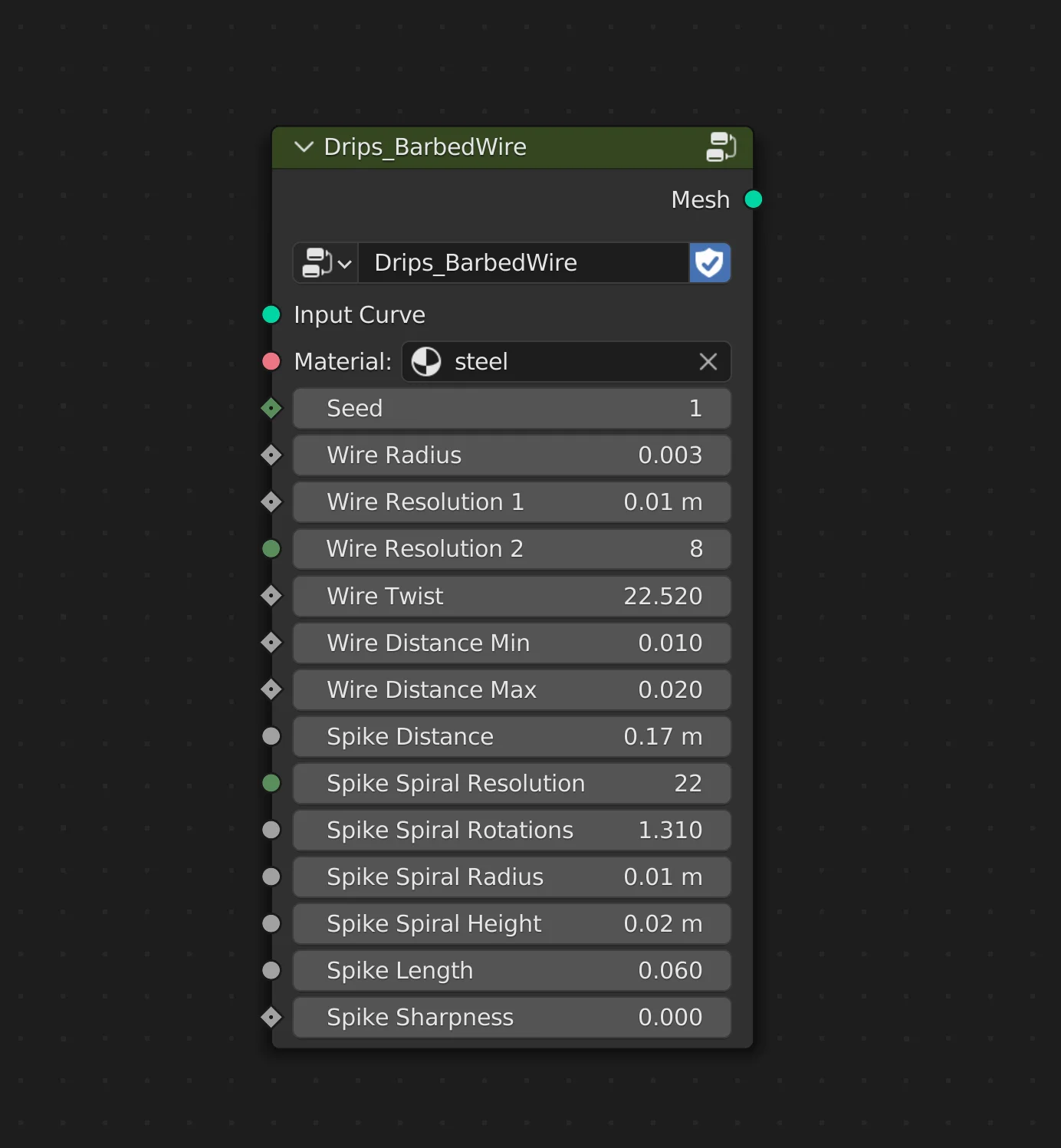Viewport: 1061px width, 1148px height.
Task: Open the node group selector dropdown arrow
Action: (343, 263)
